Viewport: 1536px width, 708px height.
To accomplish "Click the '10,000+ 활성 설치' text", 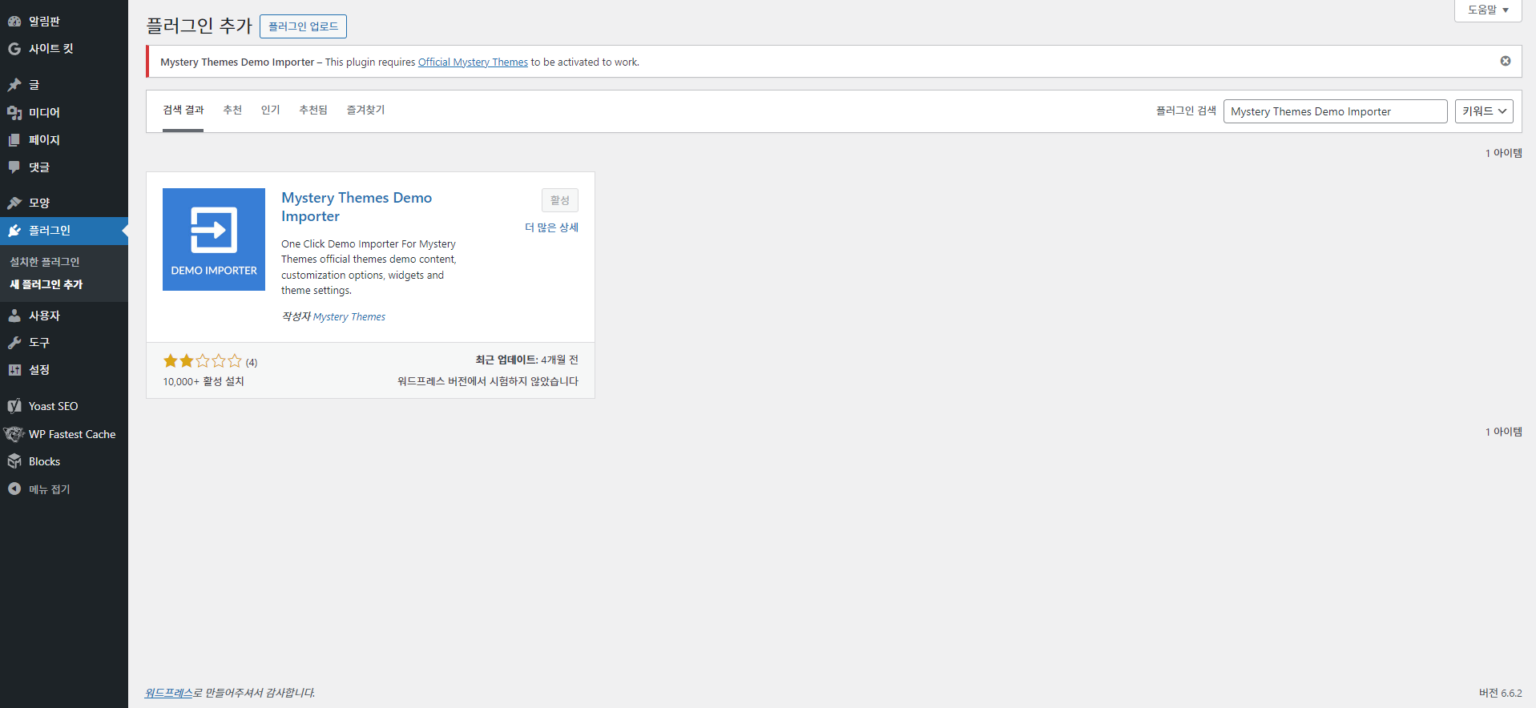I will tap(203, 382).
